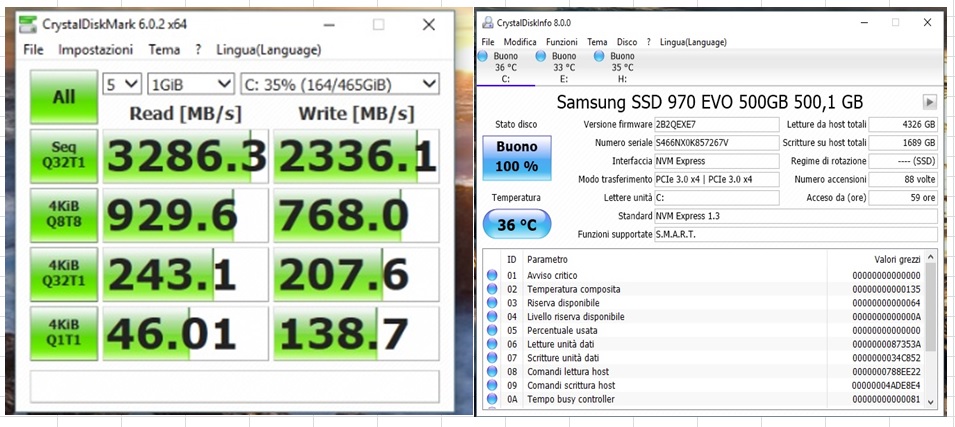Click the firmware version field 2B2QEXE7

tap(716, 125)
